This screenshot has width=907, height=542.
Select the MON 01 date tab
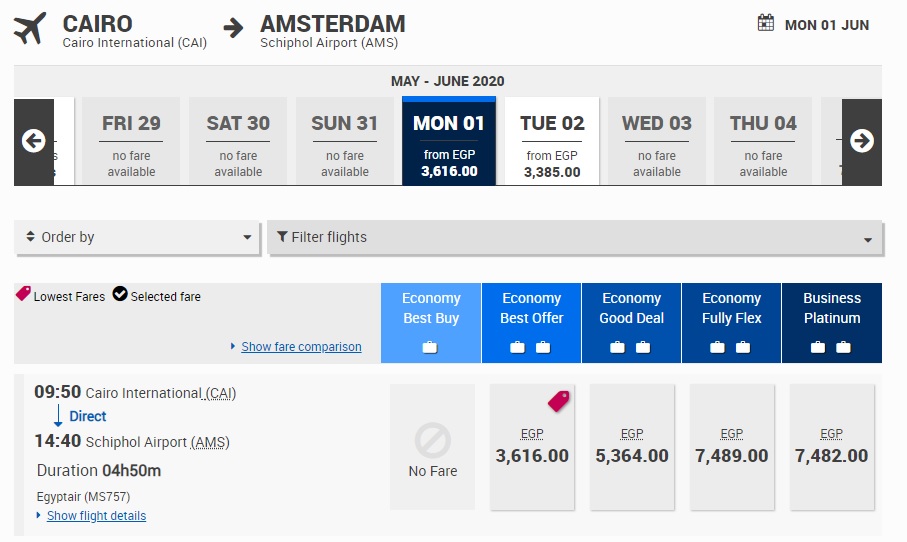pos(449,141)
